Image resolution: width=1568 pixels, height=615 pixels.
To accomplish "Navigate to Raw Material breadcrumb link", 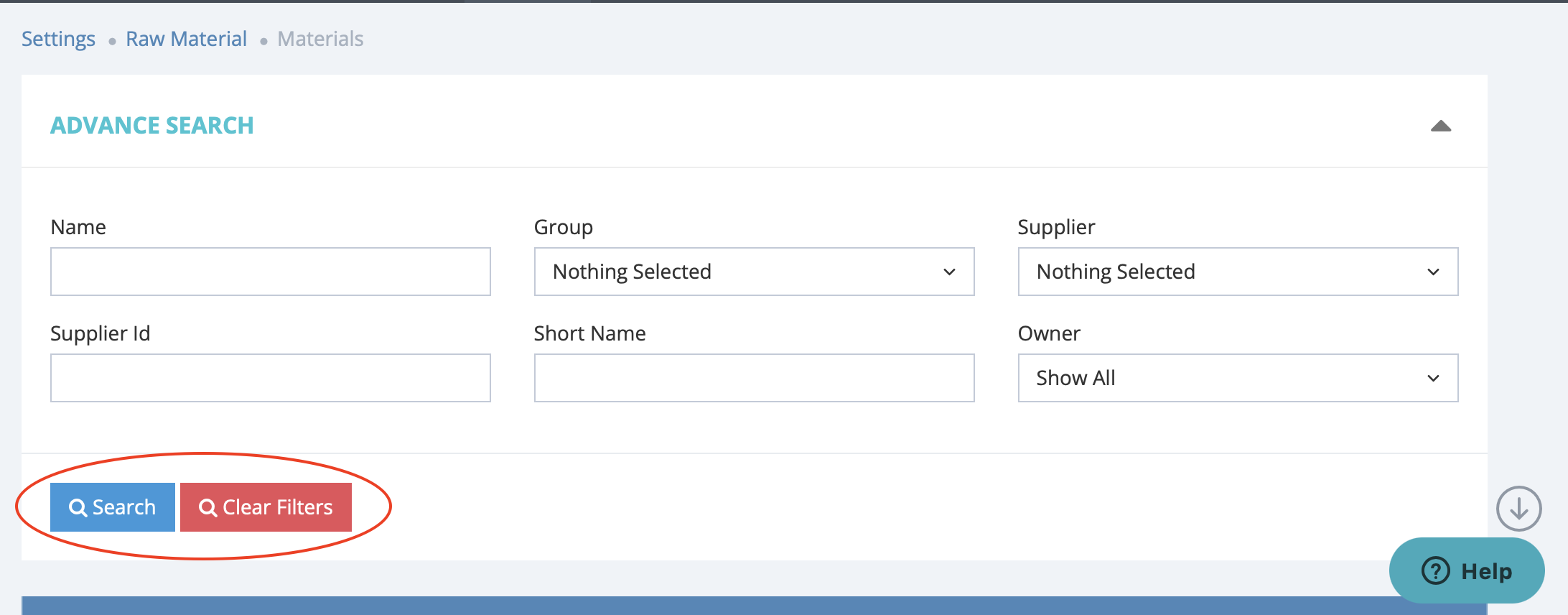I will (x=186, y=39).
